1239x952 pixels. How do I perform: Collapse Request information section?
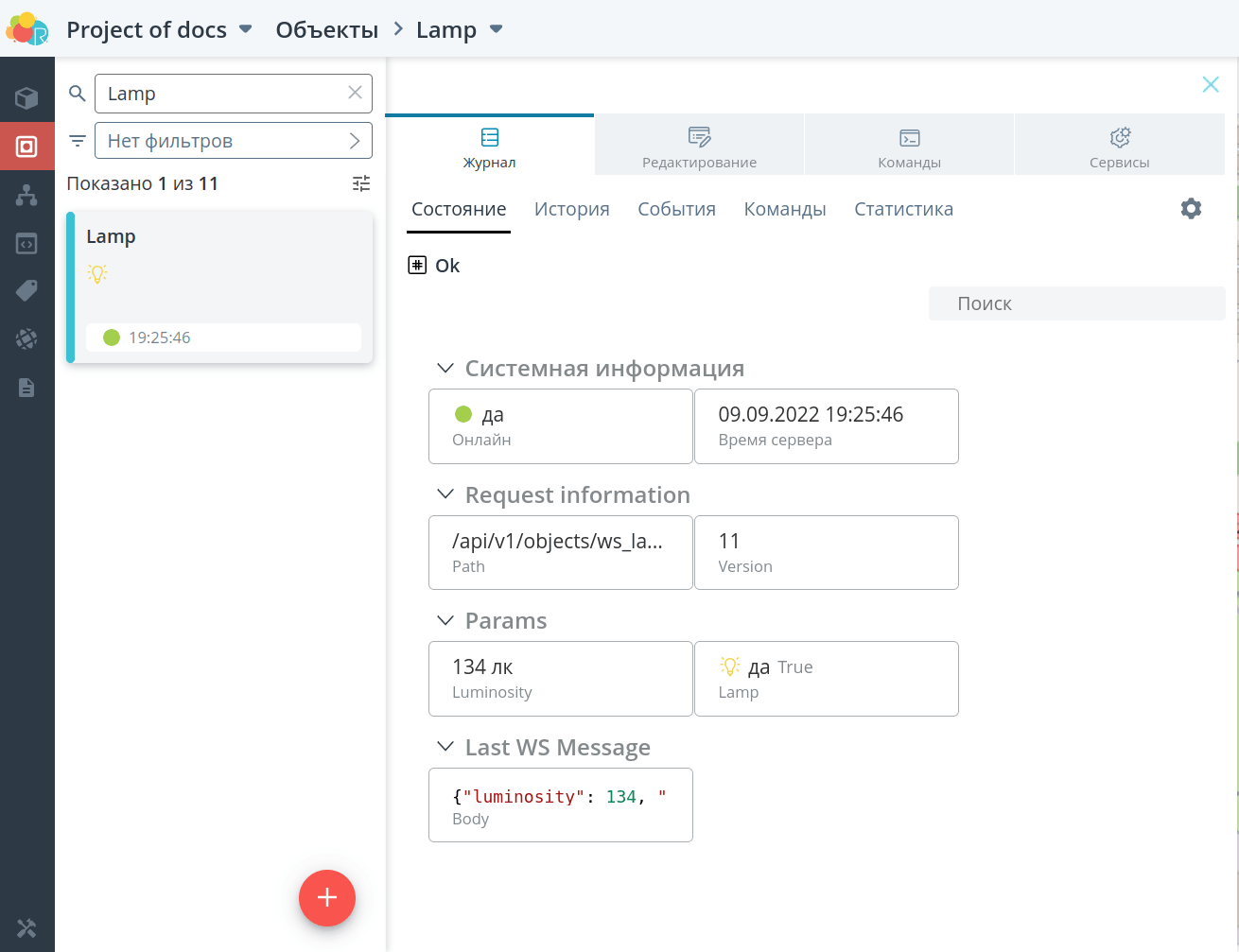click(x=445, y=494)
